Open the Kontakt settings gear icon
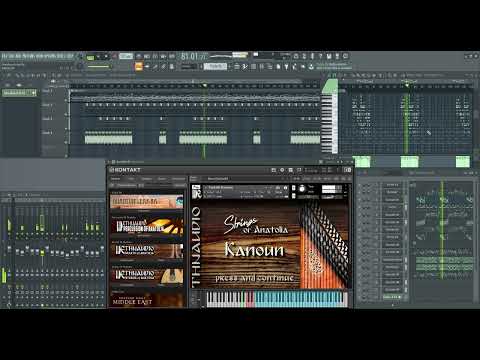This screenshot has height=360, width=480. (x=282, y=170)
